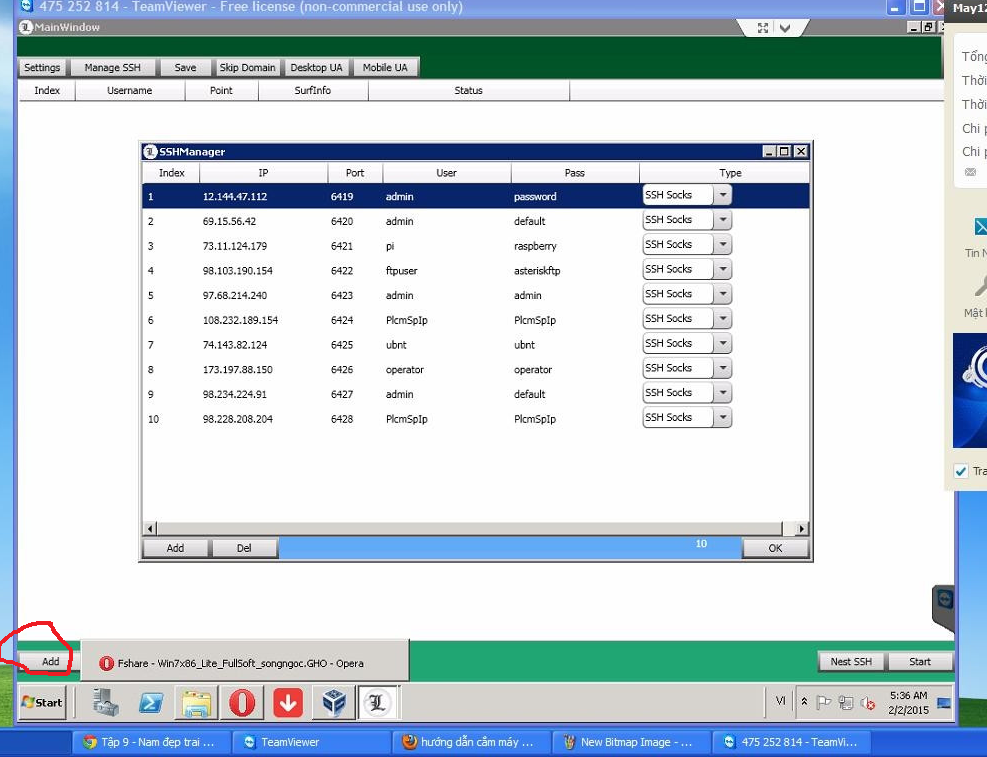
Task: Select IP cell 69.15.56.42
Action: tap(229, 221)
